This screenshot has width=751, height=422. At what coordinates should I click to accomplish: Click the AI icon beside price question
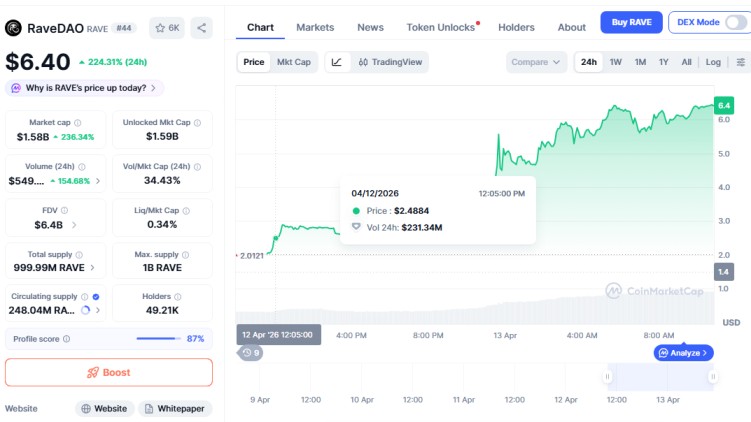[16, 88]
